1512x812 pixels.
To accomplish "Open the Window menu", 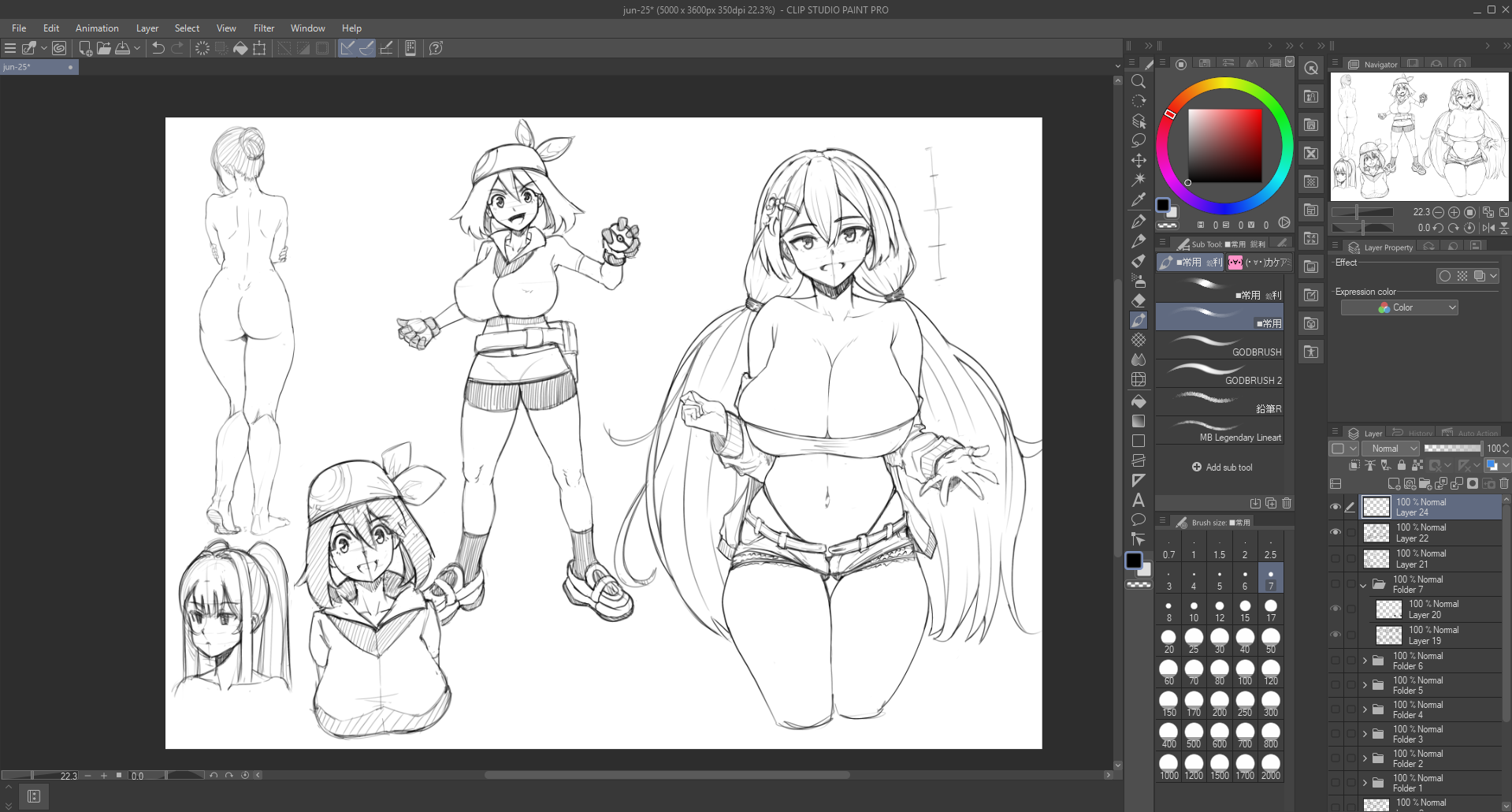I will [307, 28].
